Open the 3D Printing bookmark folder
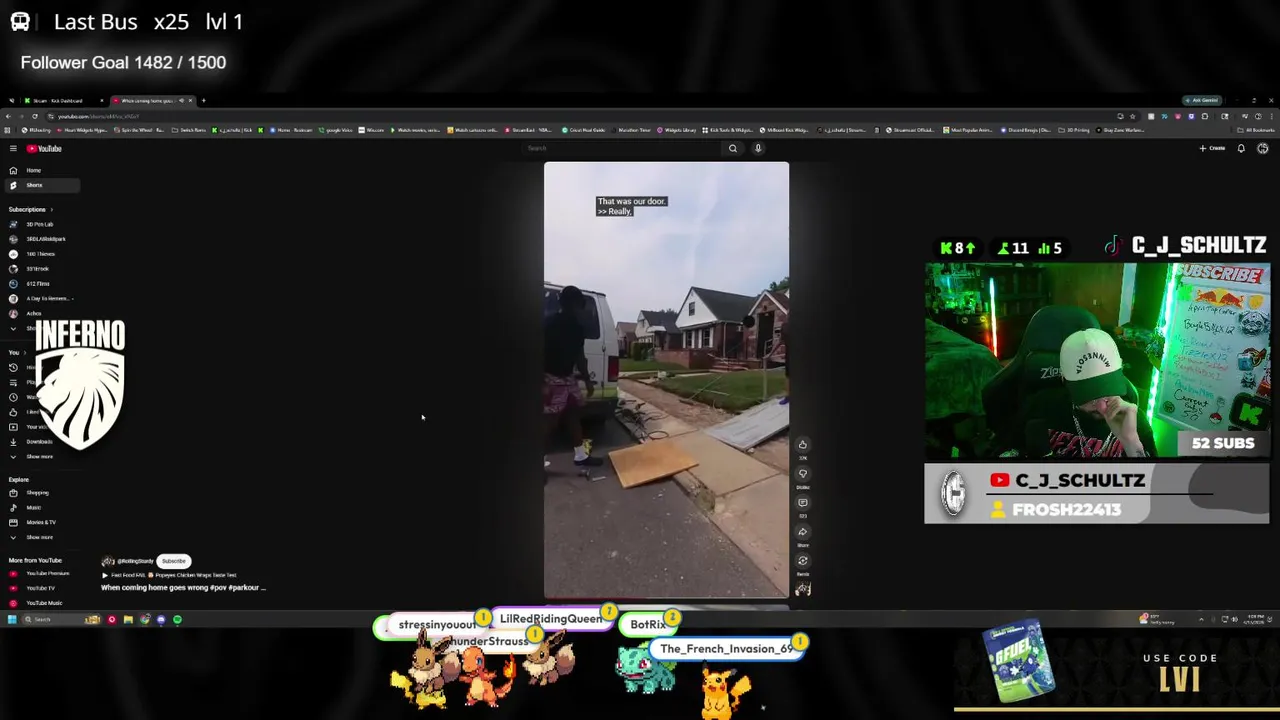The width and height of the screenshot is (1280, 720). click(x=1074, y=130)
